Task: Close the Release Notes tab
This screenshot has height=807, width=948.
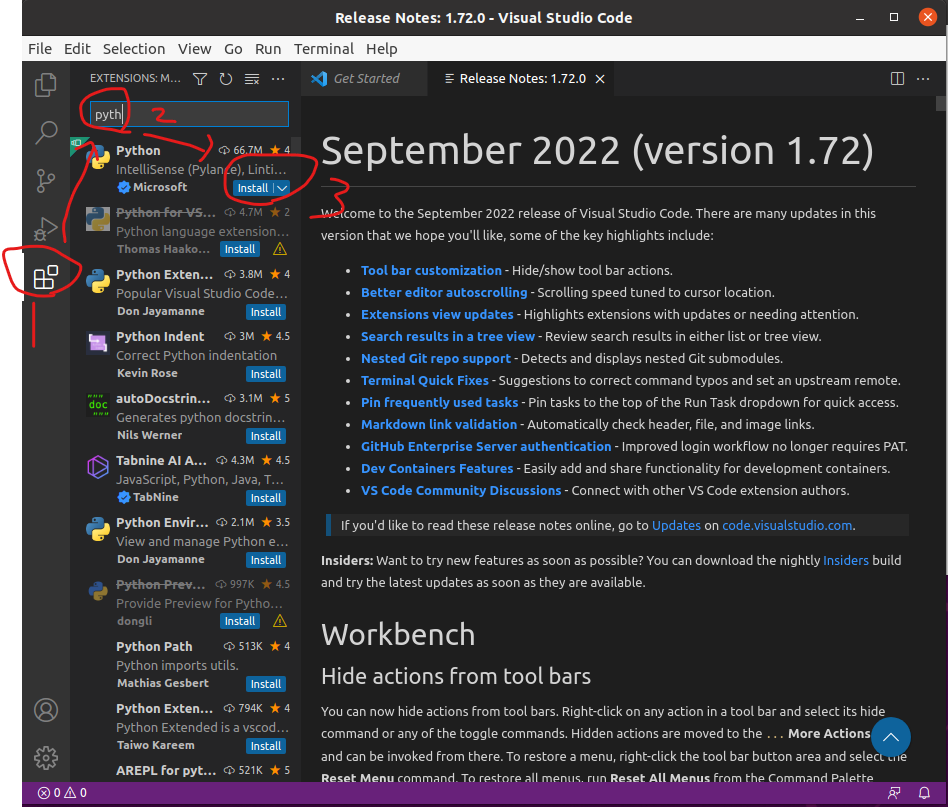Action: tap(600, 79)
